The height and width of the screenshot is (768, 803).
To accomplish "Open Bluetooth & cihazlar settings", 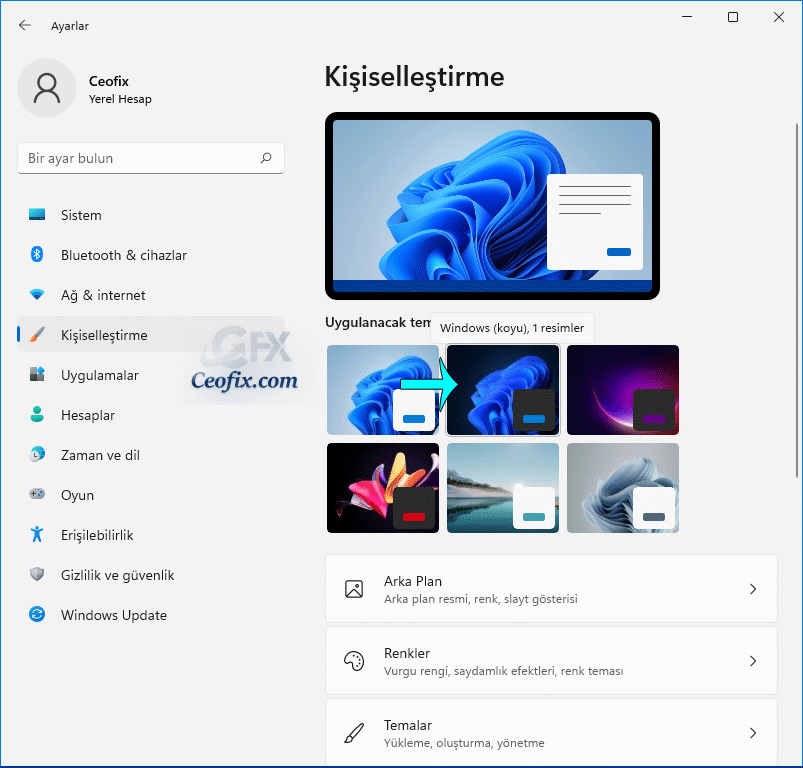I will 151,254.
